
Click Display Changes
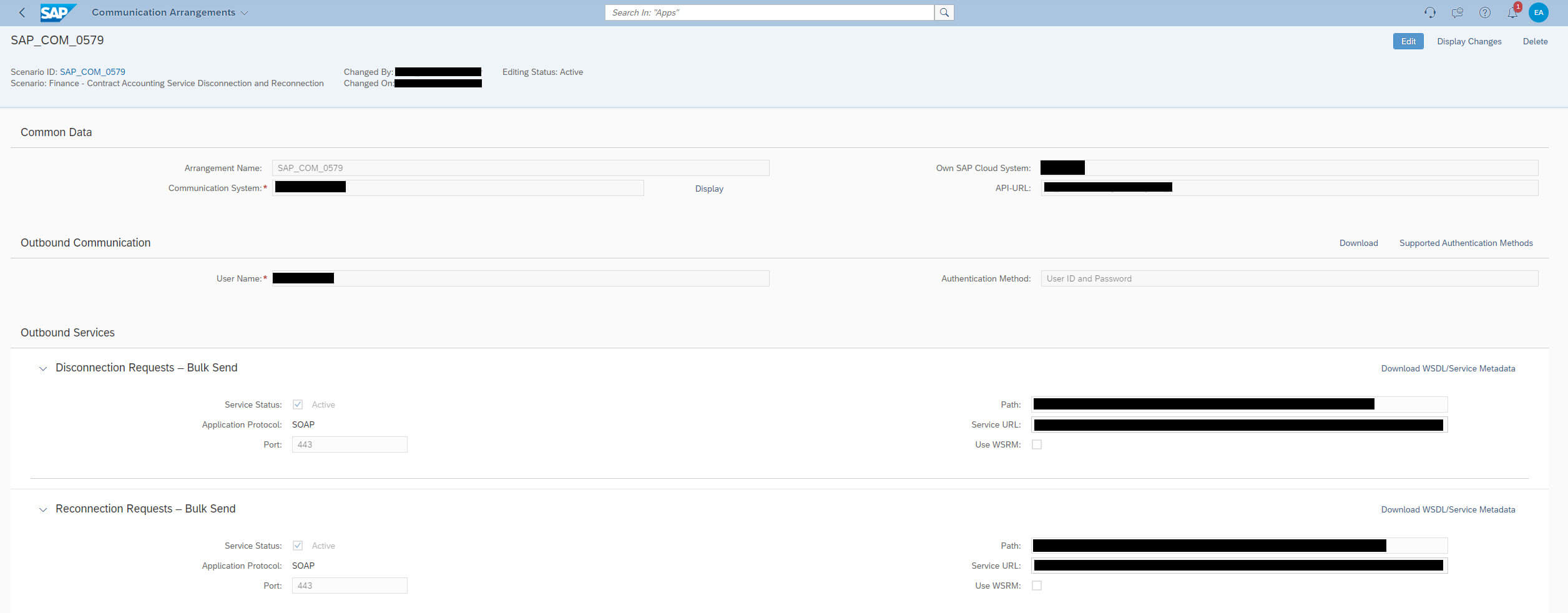(x=1469, y=41)
